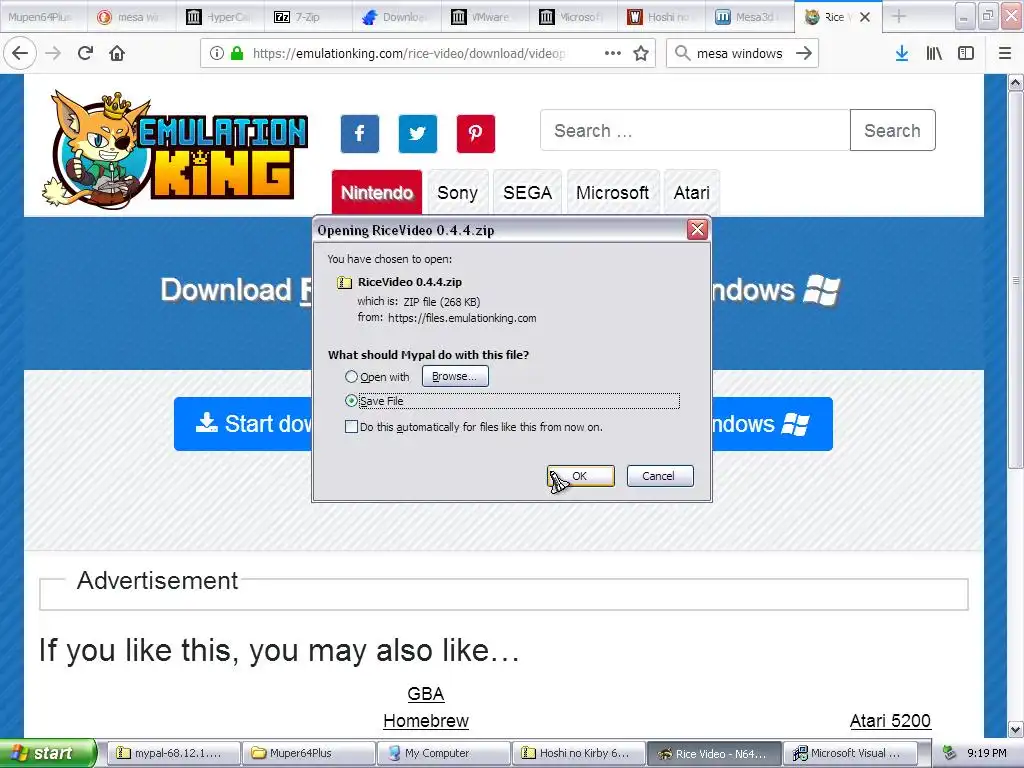
Task: Open the downloads arrow in toolbar
Action: 902,53
